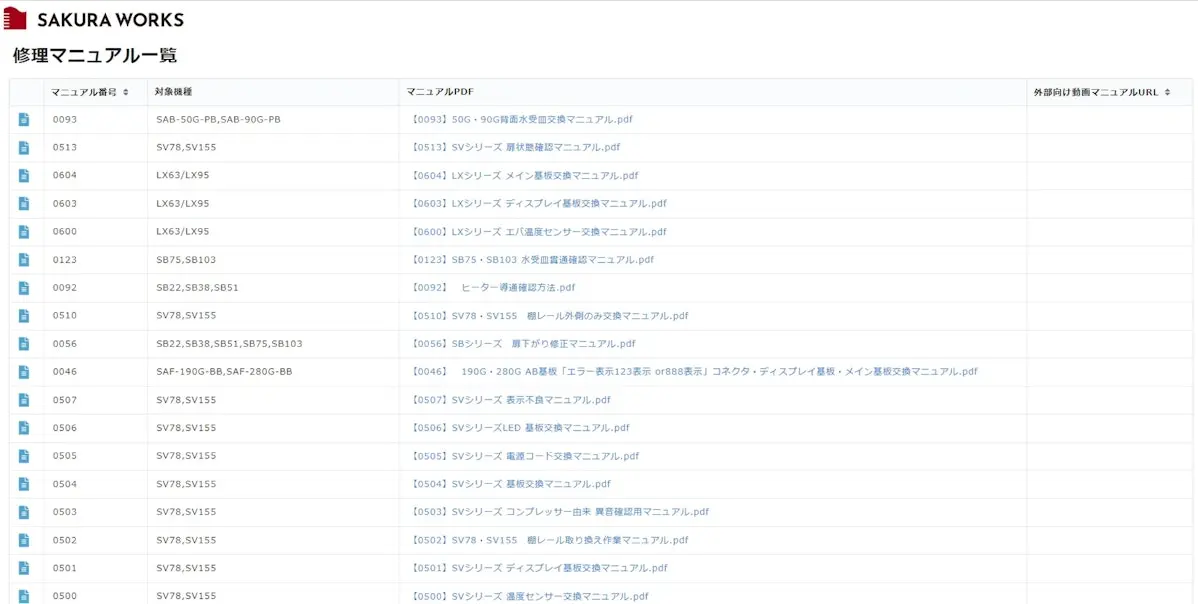Click the マニュアルPDF column header
The image size is (1198, 604).
pos(440,92)
